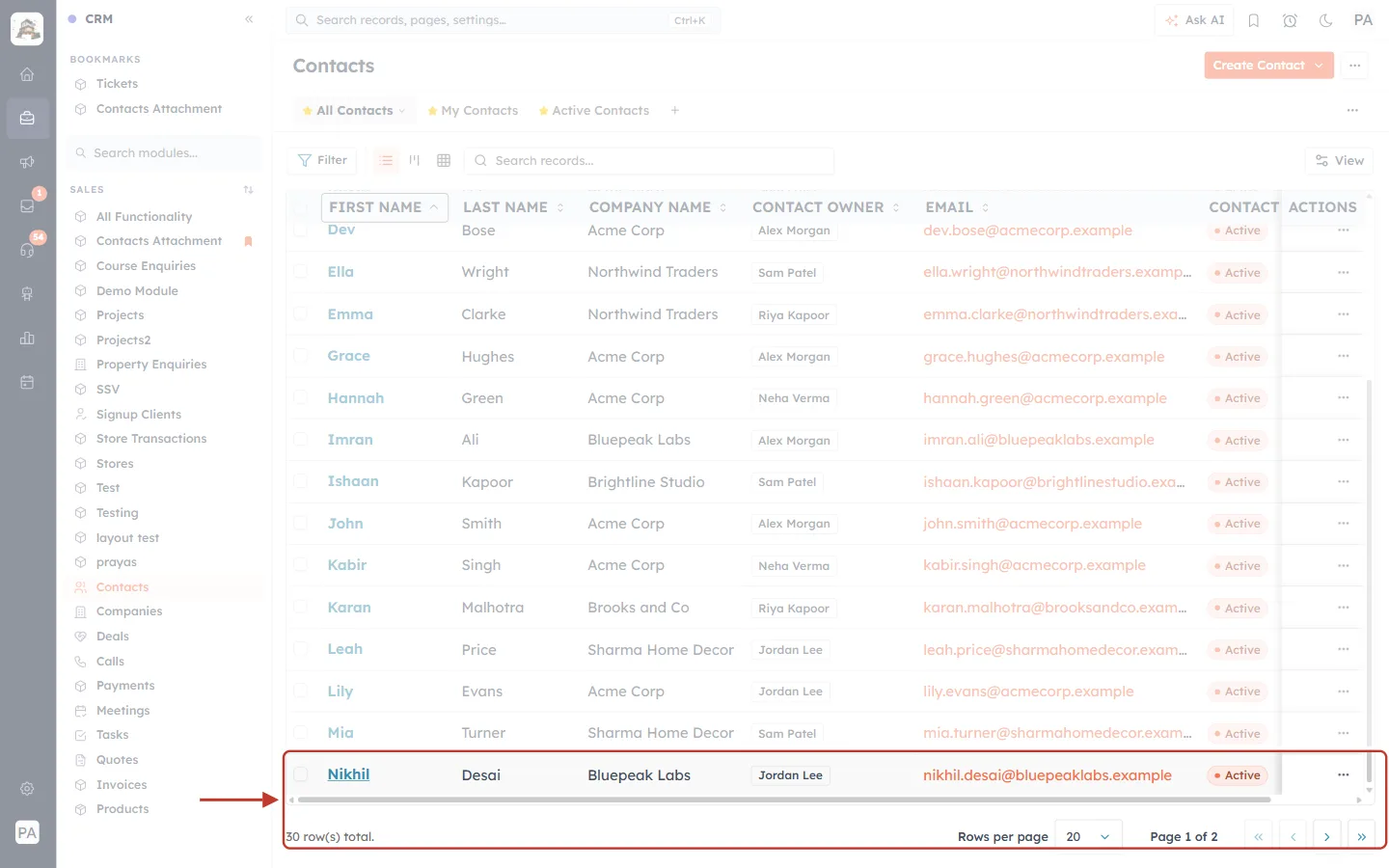Expand the Create Contact dropdown arrow
This screenshot has width=1389, height=868.
click(x=1320, y=66)
